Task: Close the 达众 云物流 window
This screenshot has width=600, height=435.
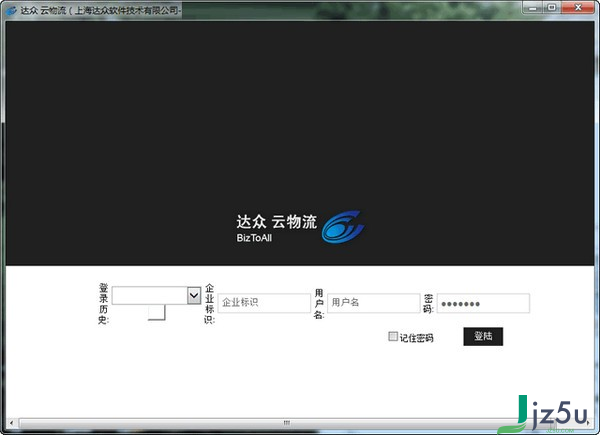Action: tap(578, 7)
